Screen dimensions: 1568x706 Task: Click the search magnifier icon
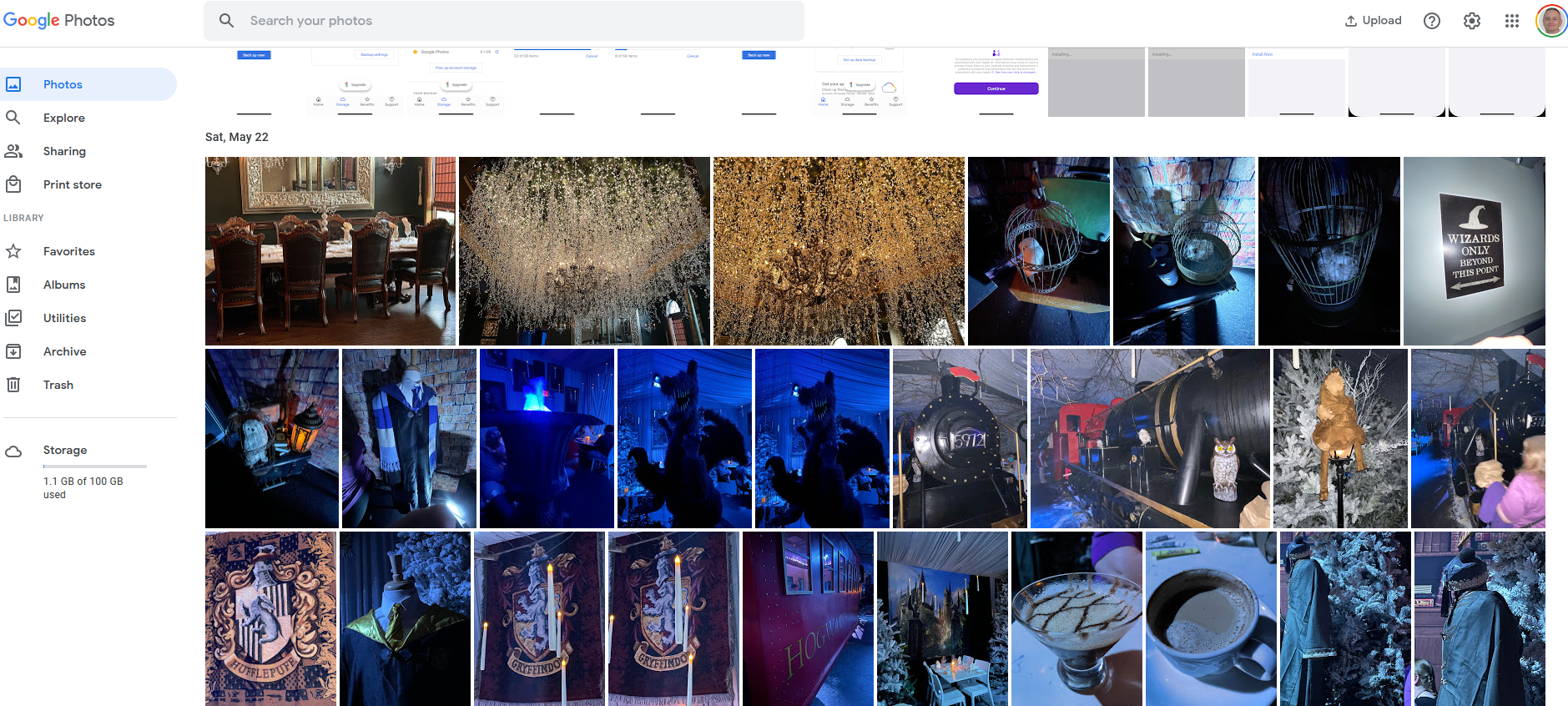pyautogui.click(x=226, y=21)
